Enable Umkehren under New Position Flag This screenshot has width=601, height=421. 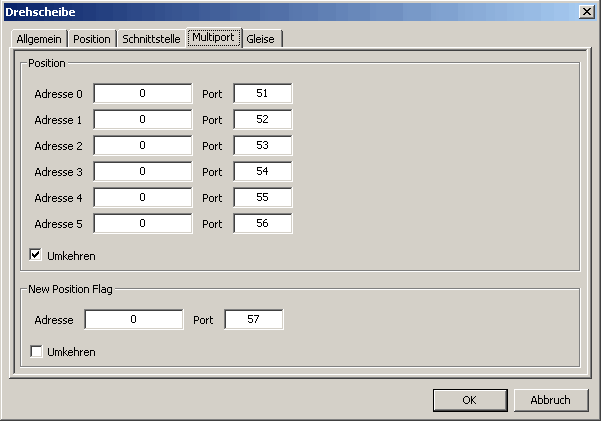point(36,351)
